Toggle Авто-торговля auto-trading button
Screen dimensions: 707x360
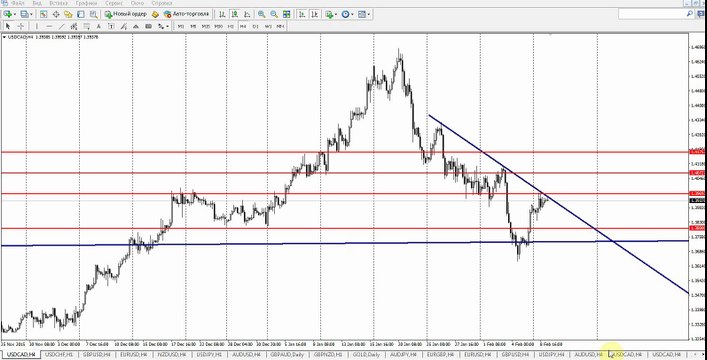point(186,14)
